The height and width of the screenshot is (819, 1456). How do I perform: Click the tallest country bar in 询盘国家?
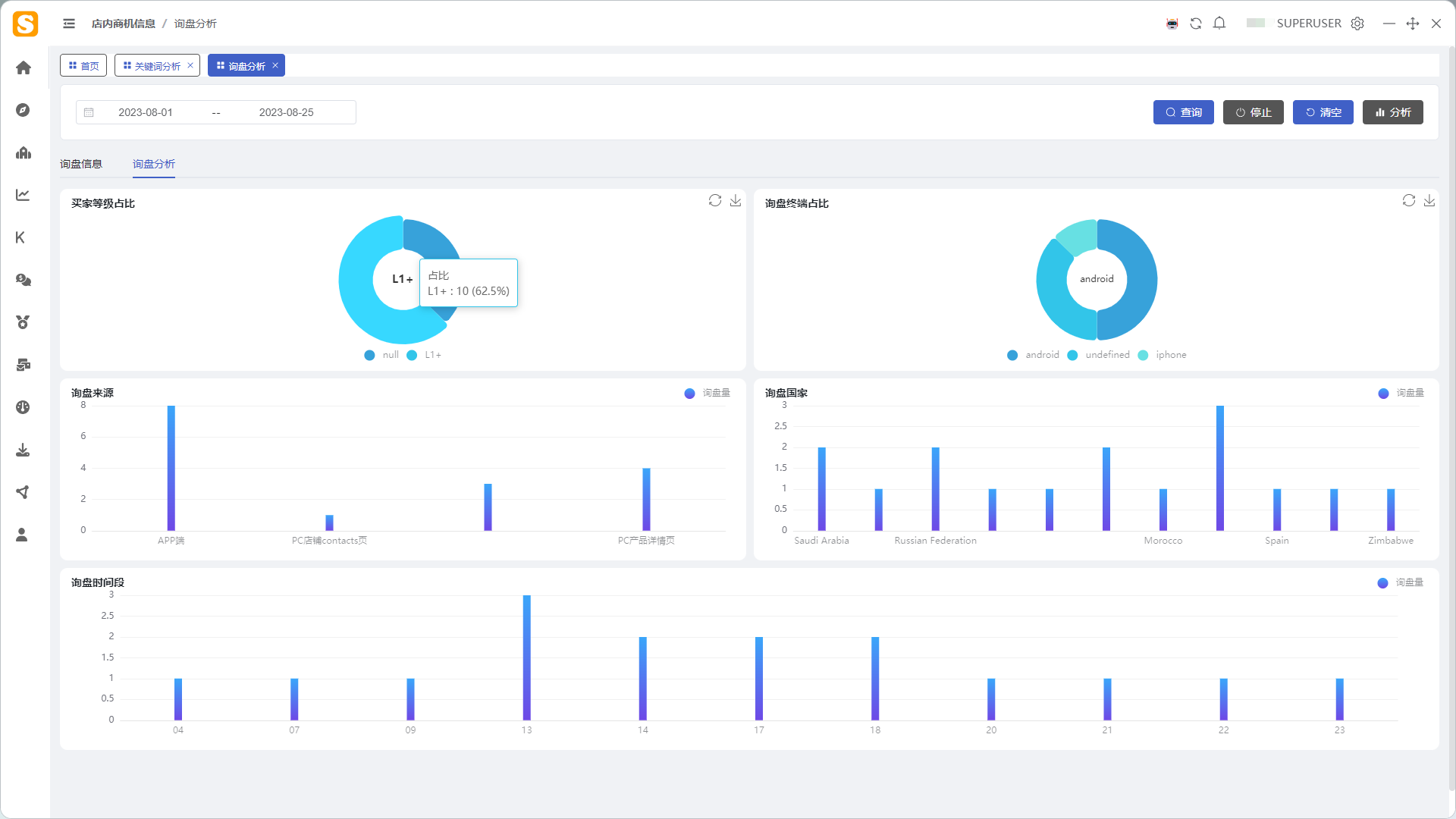tap(1220, 468)
